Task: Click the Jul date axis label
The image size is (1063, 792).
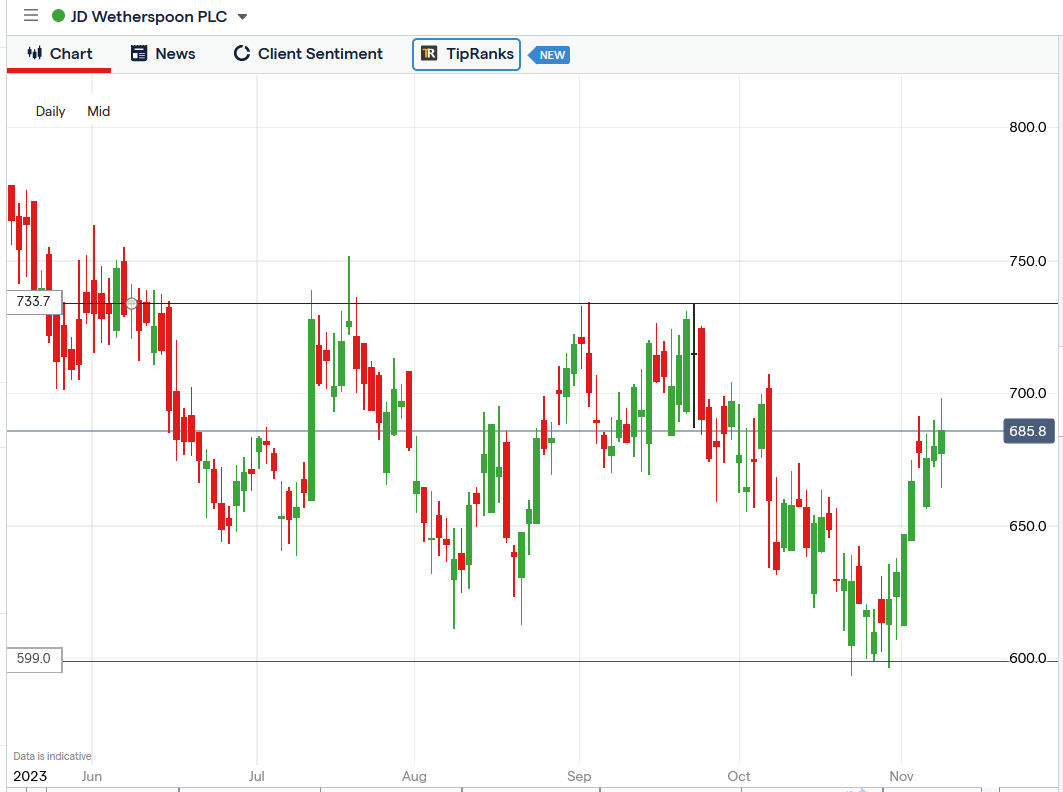Action: pos(256,776)
